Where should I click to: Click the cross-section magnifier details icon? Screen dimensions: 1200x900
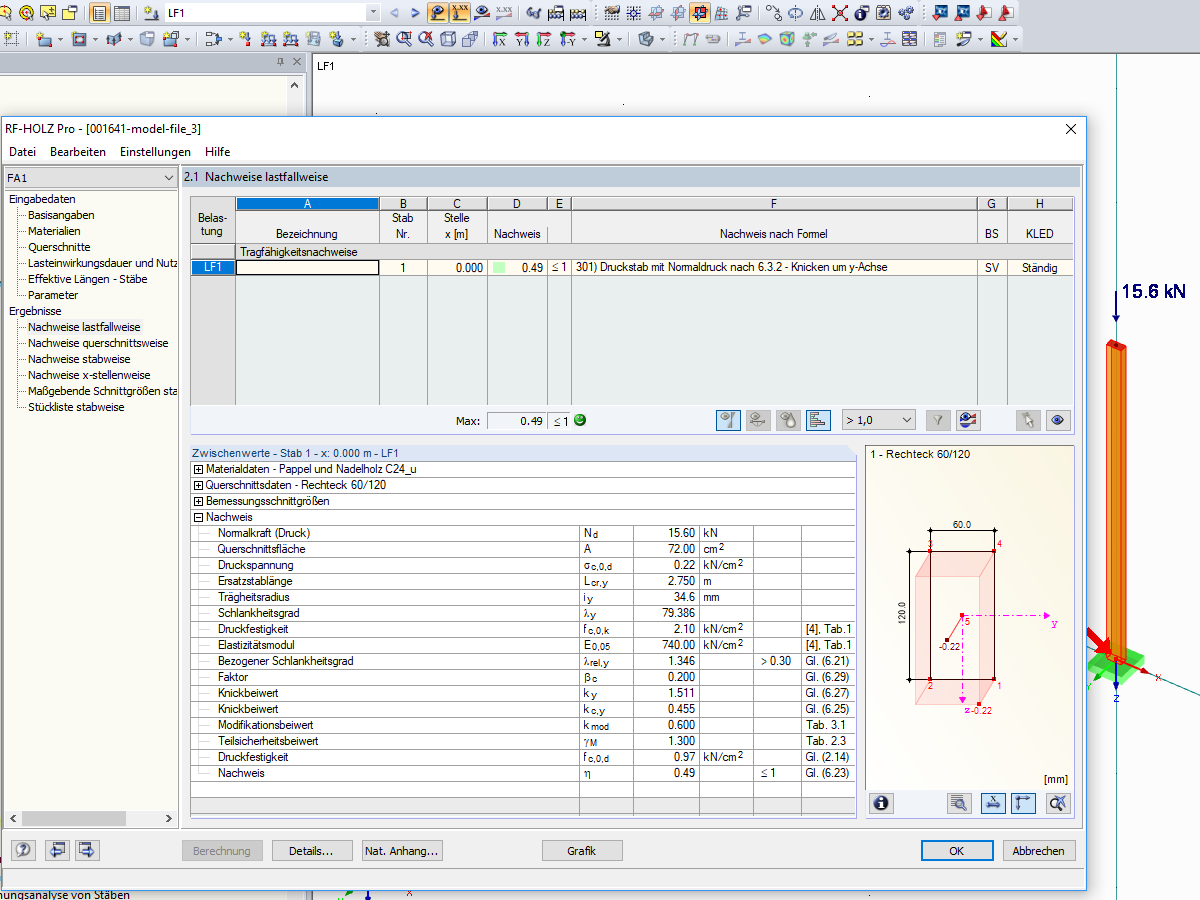tap(959, 802)
